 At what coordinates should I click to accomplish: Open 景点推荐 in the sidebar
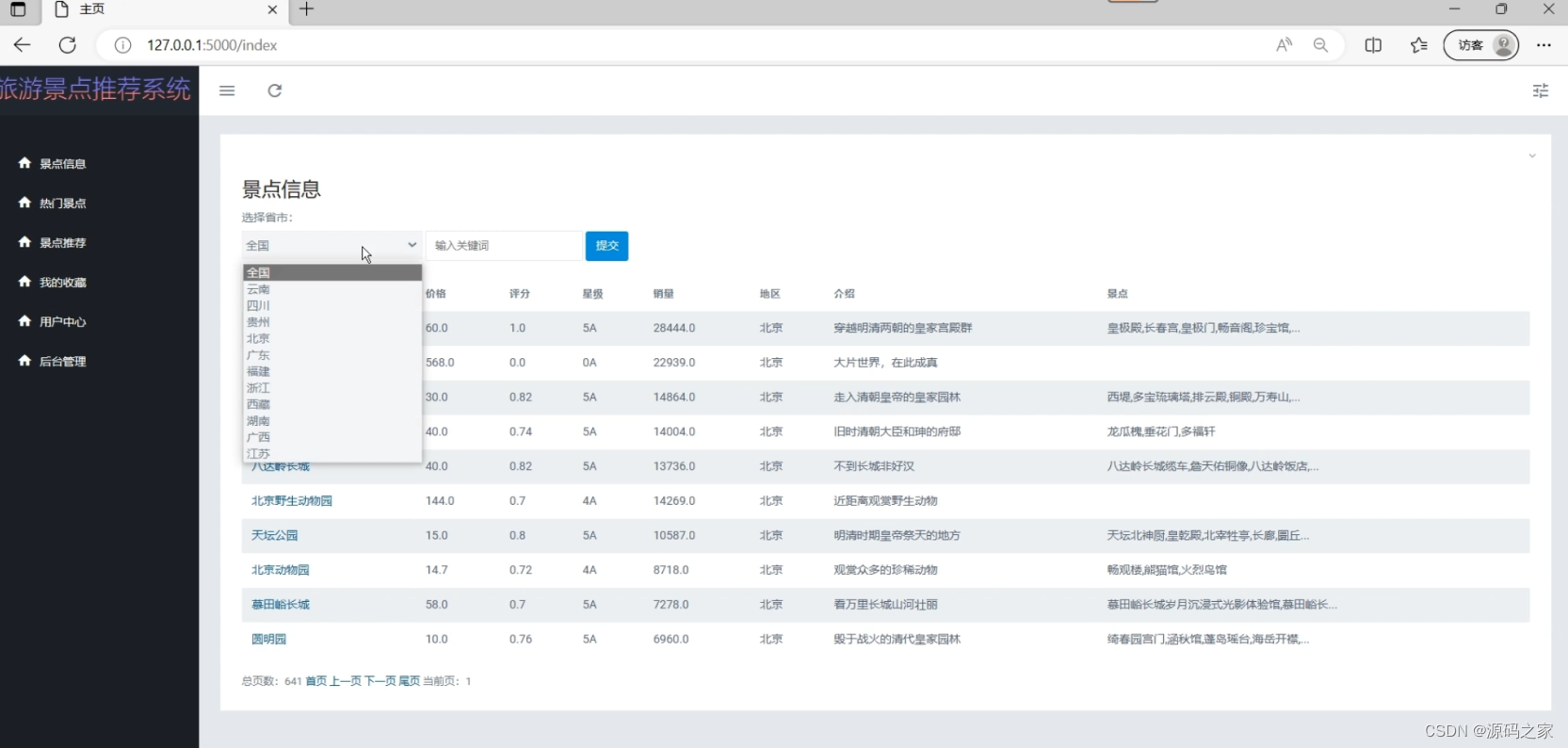tap(62, 243)
